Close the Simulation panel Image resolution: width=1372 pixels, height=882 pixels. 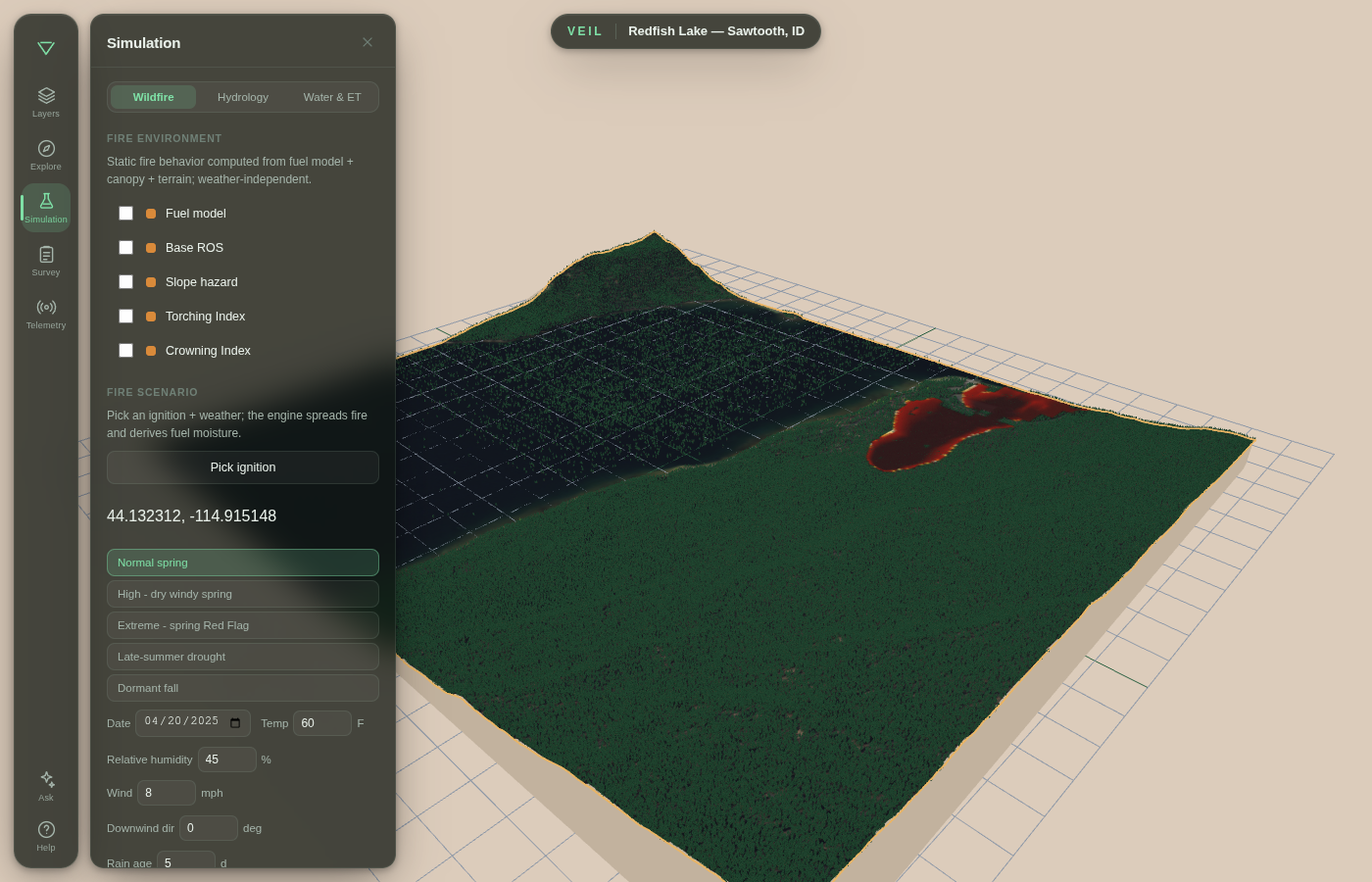click(367, 42)
